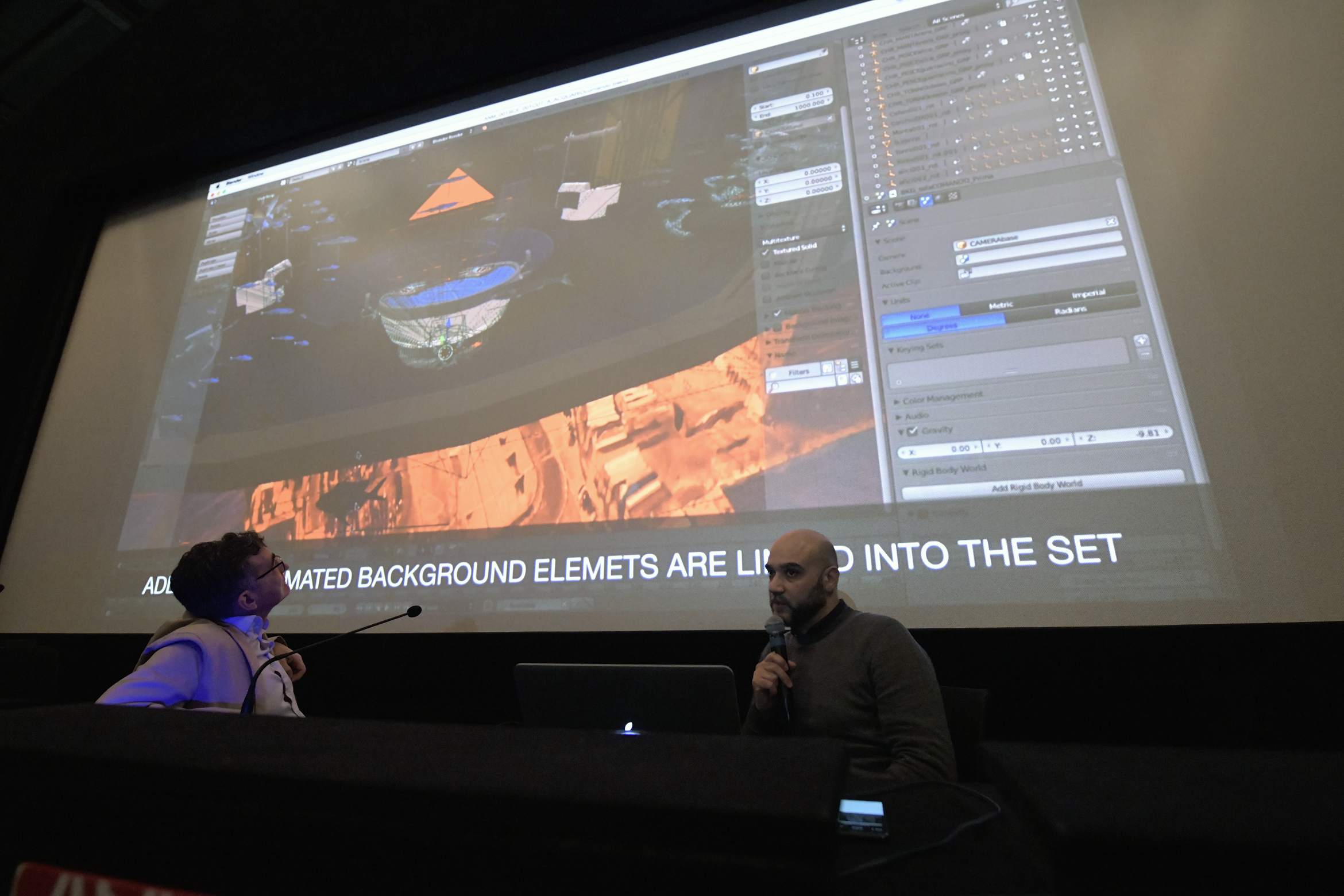This screenshot has height=896, width=1344.
Task: Collapse the Rigid Body World panel
Action: (906, 474)
